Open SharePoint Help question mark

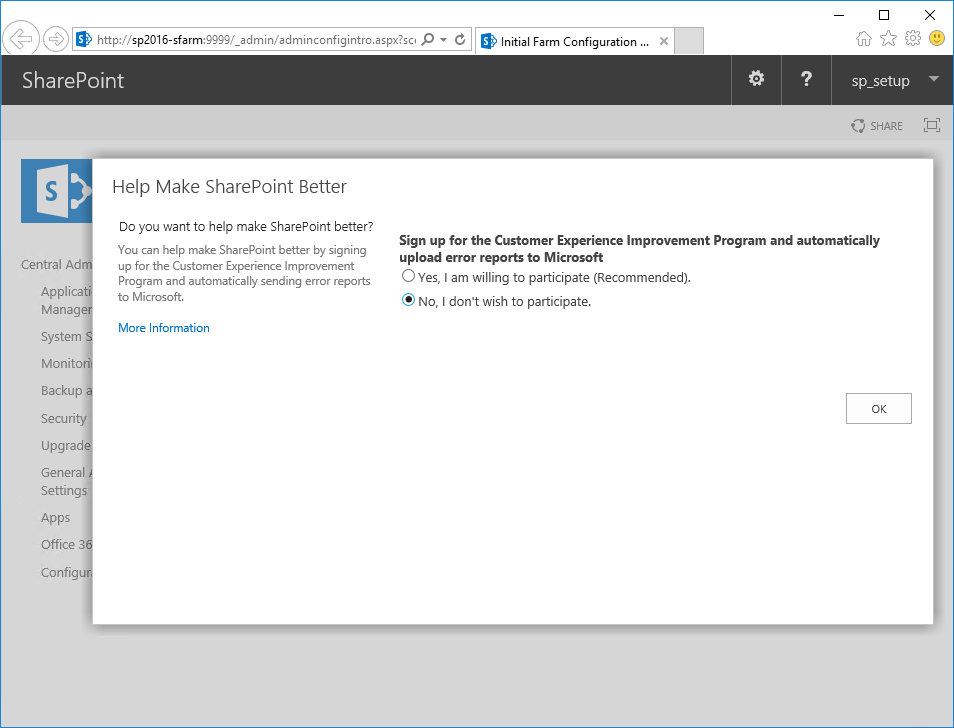click(x=806, y=79)
